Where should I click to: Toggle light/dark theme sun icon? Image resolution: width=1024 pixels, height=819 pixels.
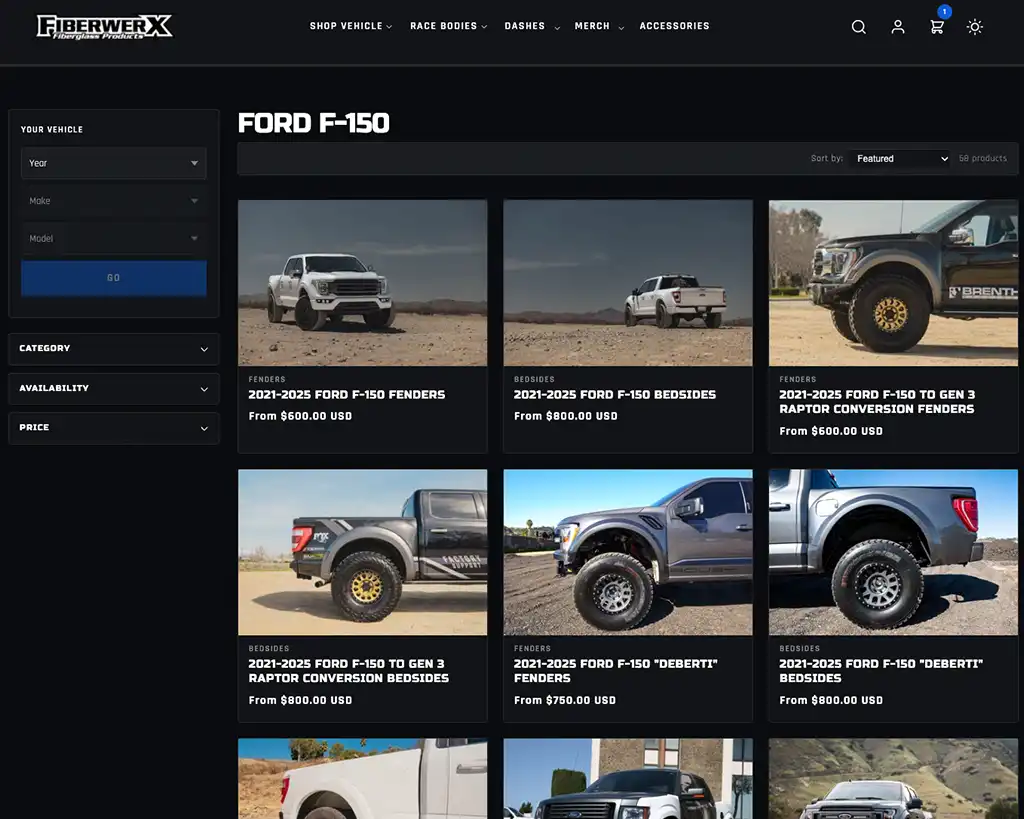(974, 27)
